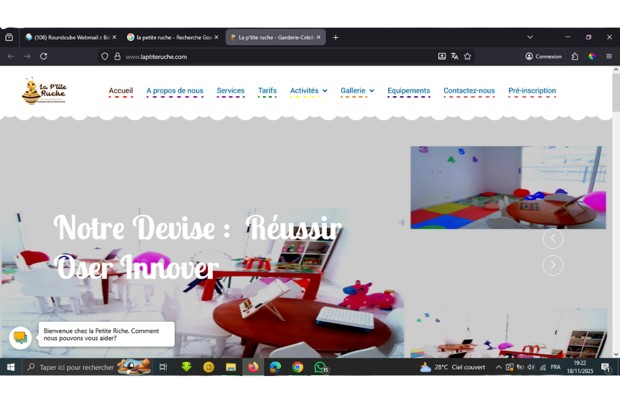Expand the Gallerie dropdown menu
The image size is (620, 403).
(x=357, y=91)
